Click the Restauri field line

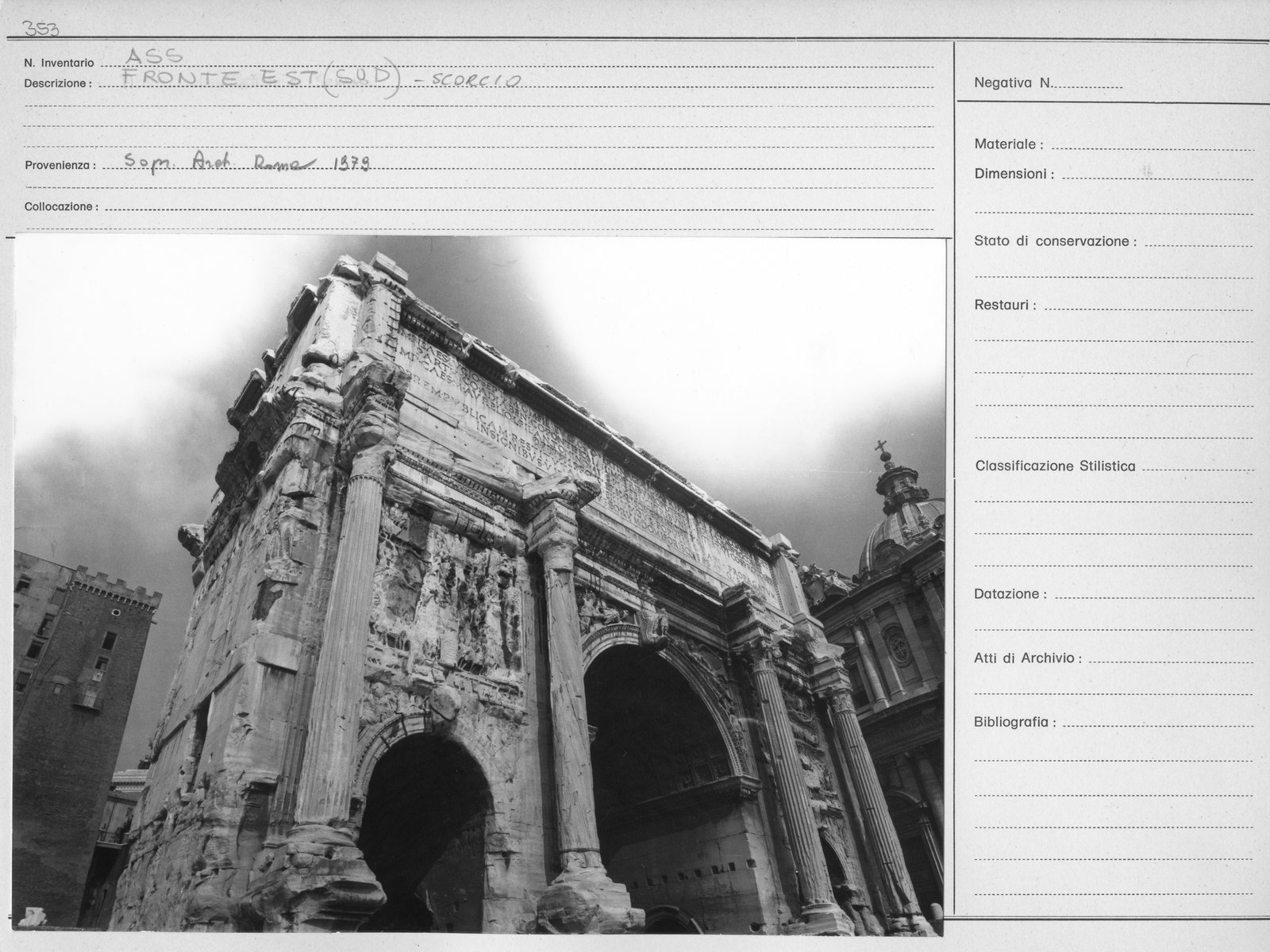(1149, 305)
